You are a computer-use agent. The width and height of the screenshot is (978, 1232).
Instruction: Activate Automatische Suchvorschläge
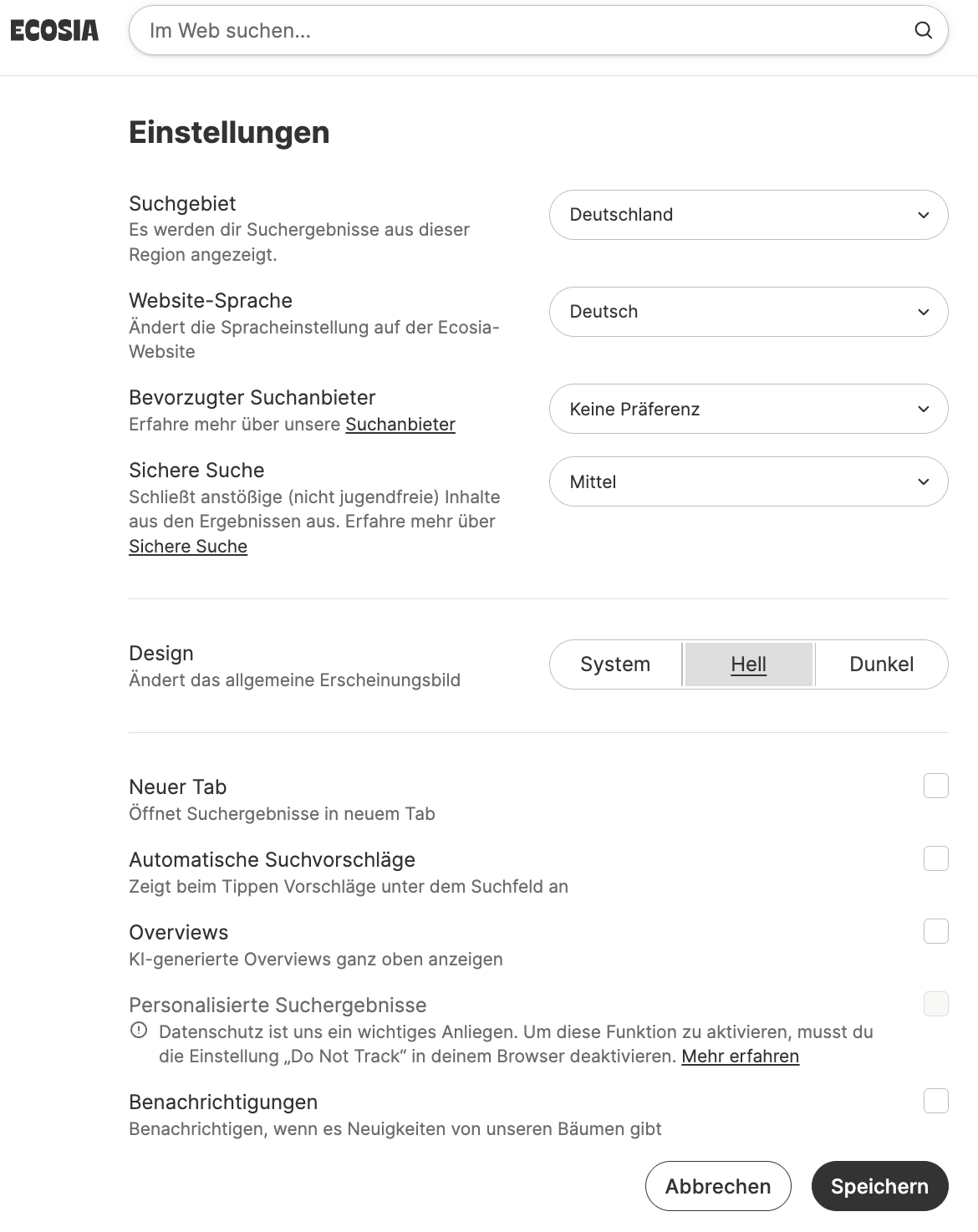935,859
